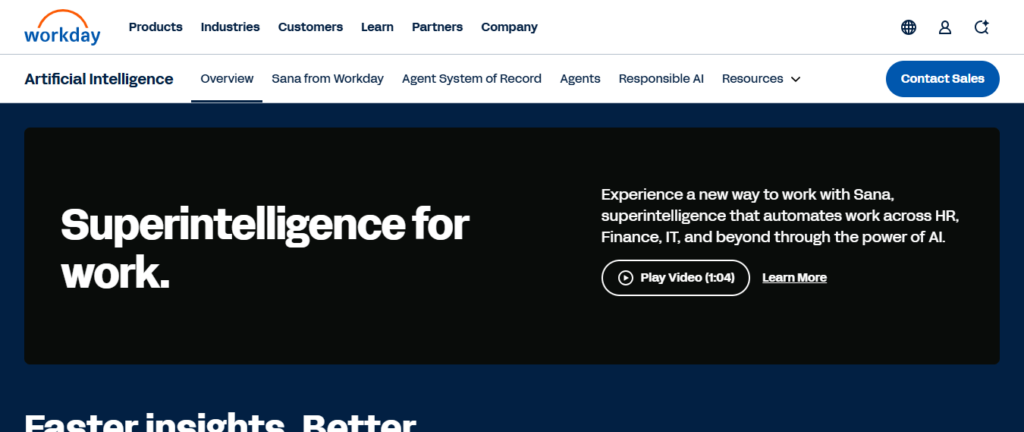Open the Company menu
The height and width of the screenshot is (432, 1024).
[x=509, y=27]
